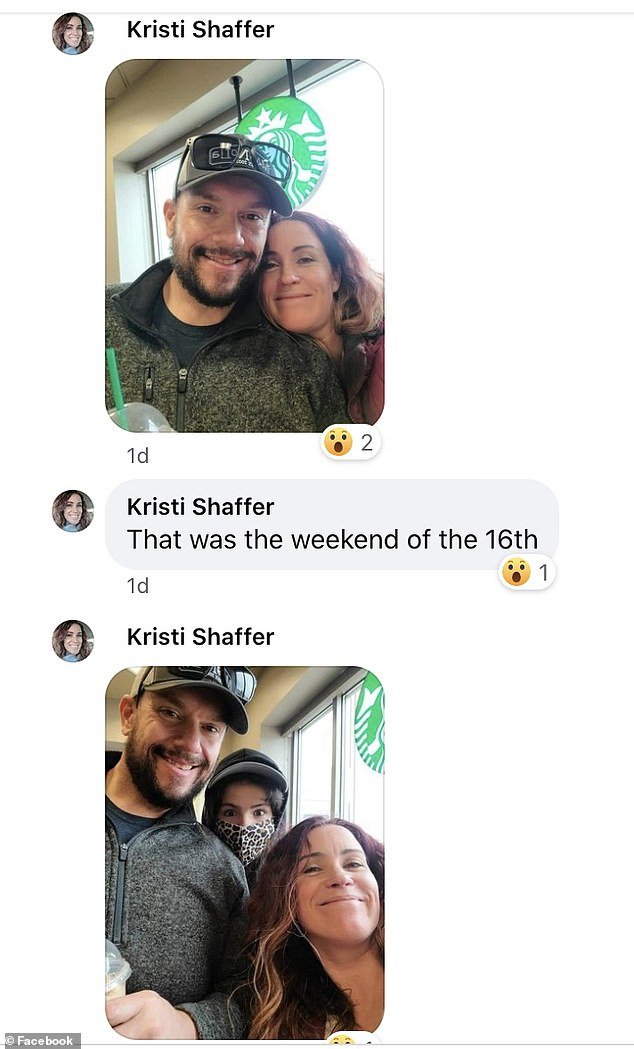Click the 1d timestamp under the first photo
Screen dimensions: 634x1049
138,456
